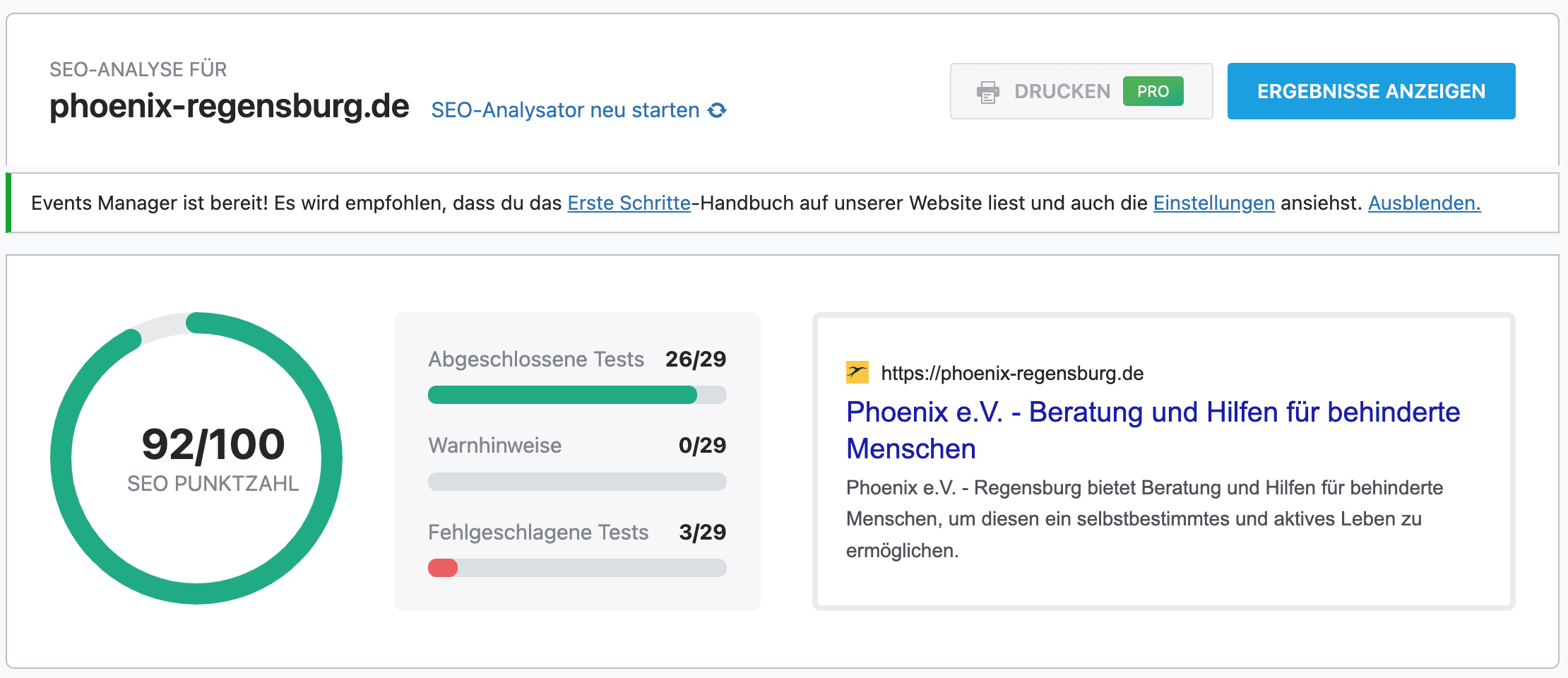Click the printer icon in Drucken button
The image size is (1568, 678).
point(987,92)
